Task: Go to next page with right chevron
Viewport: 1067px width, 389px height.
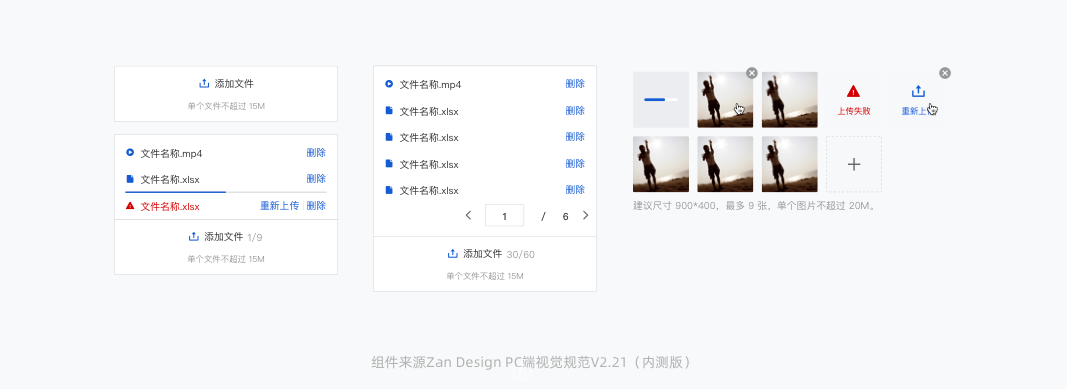Action: pyautogui.click(x=585, y=216)
